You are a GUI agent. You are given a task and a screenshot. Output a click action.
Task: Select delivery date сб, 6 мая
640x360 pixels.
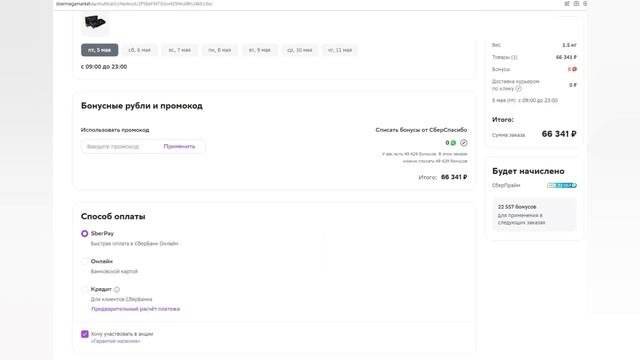[140, 50]
